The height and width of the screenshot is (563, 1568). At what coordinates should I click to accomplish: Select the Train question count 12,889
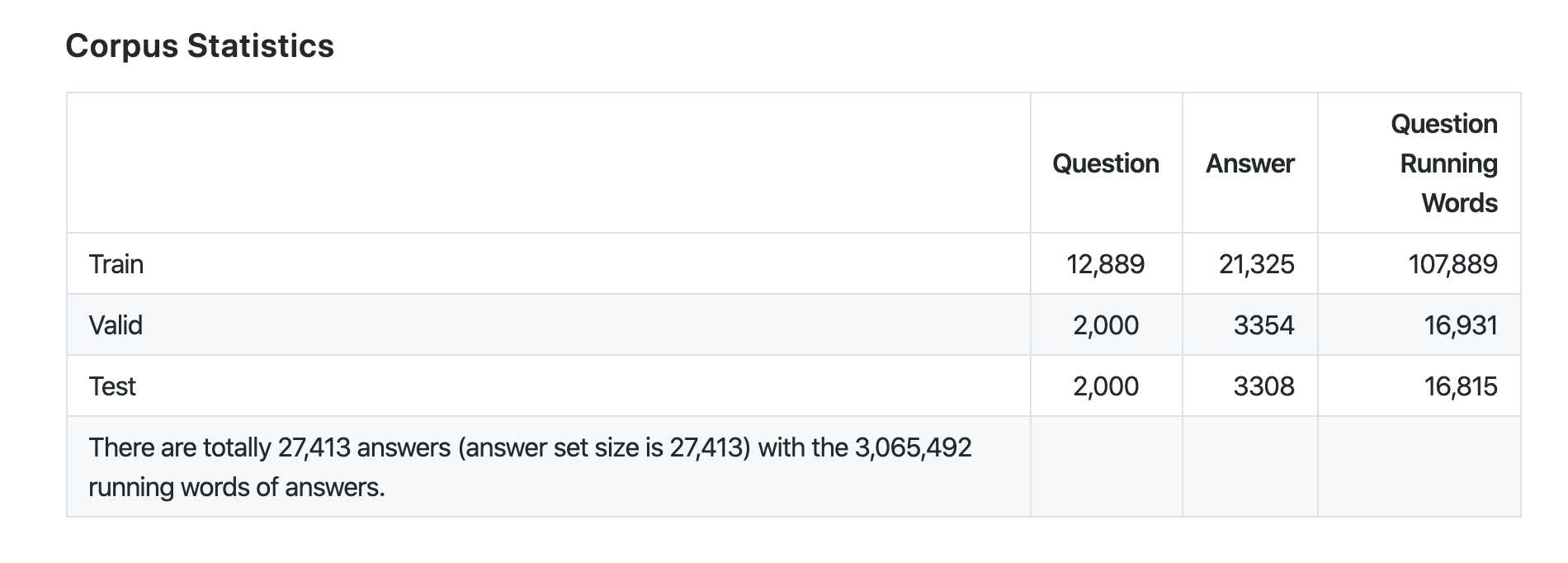(1106, 264)
